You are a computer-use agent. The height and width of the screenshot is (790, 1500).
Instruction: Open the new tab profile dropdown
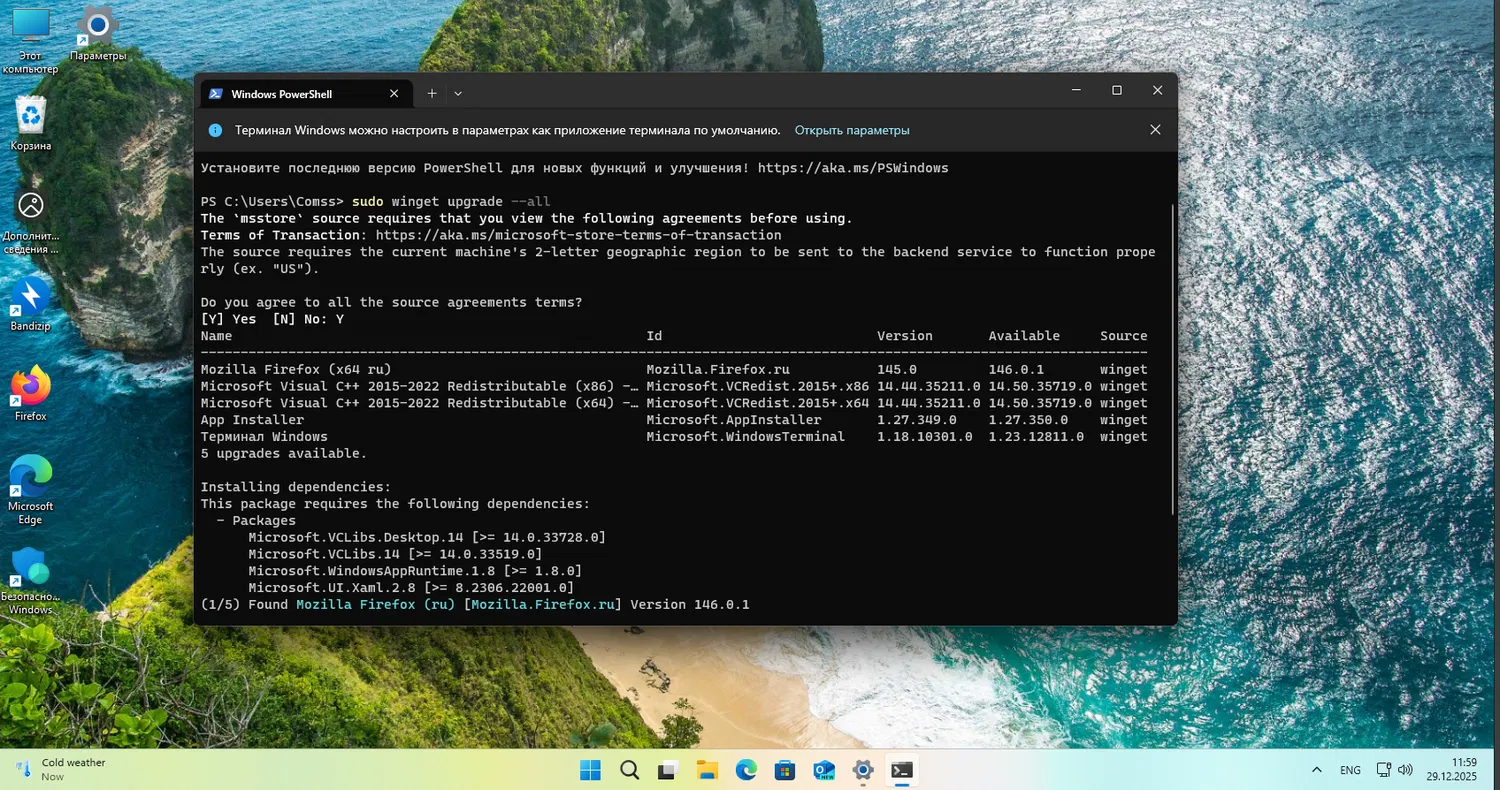pyautogui.click(x=458, y=93)
